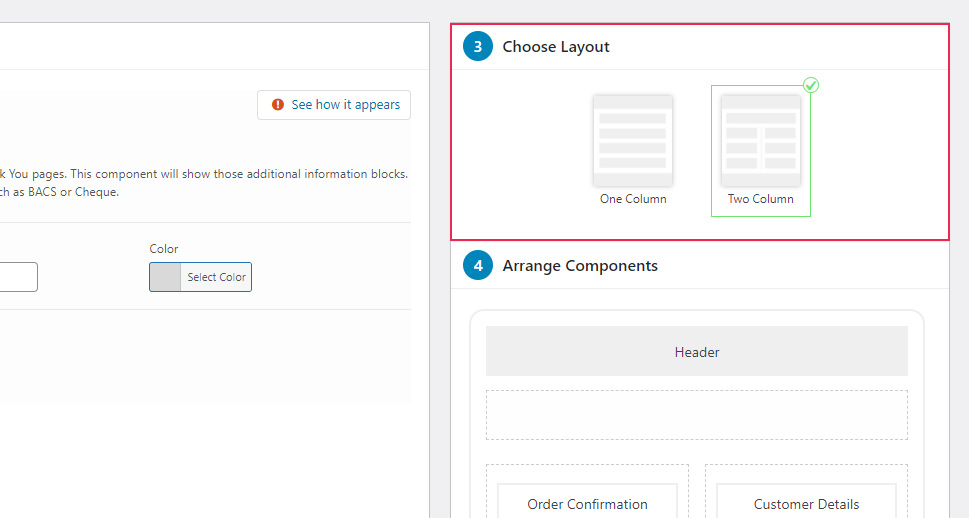Click the Color field label
This screenshot has width=969, height=518.
[164, 249]
